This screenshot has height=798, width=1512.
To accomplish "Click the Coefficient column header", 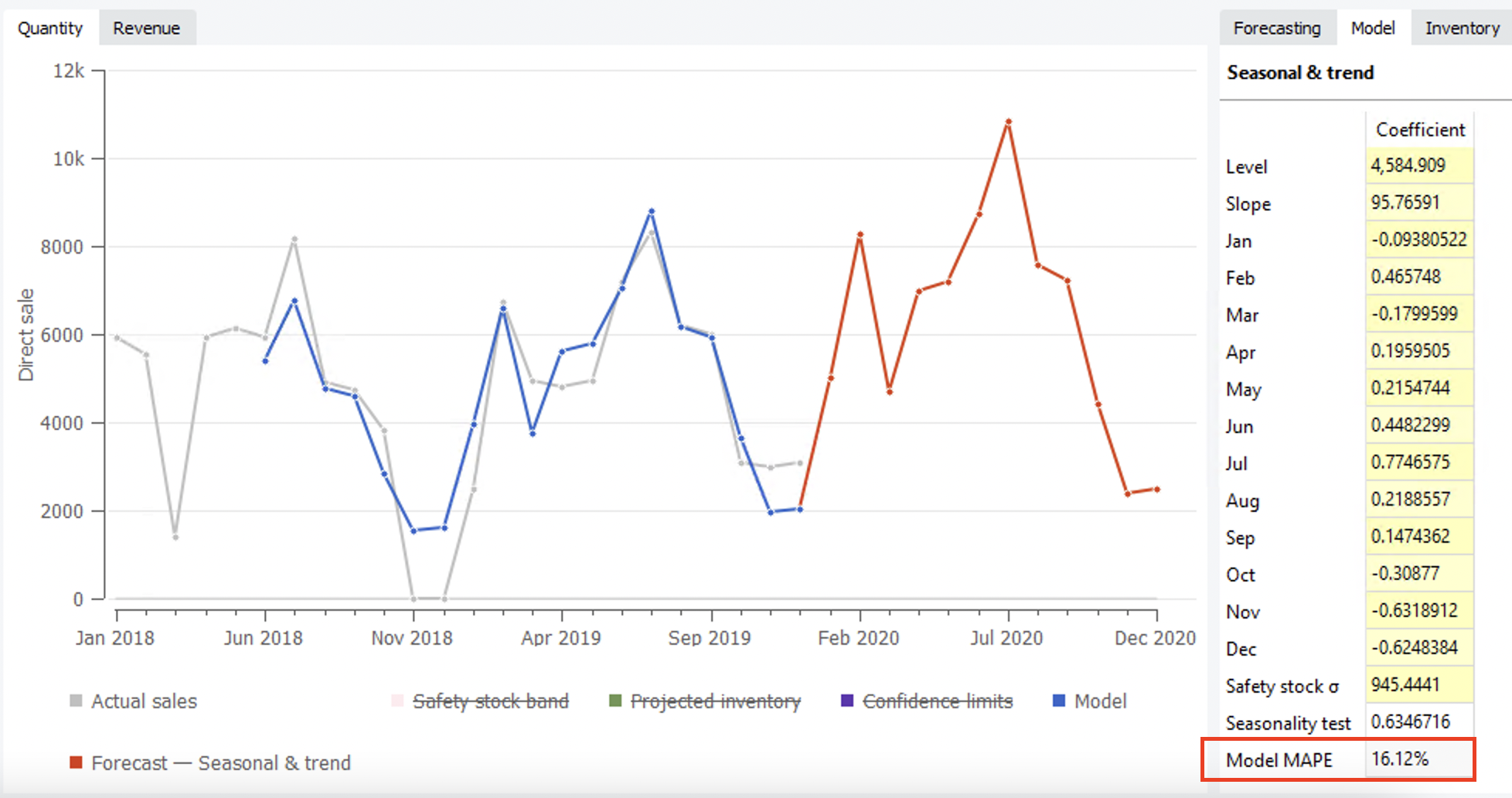I will (1420, 129).
